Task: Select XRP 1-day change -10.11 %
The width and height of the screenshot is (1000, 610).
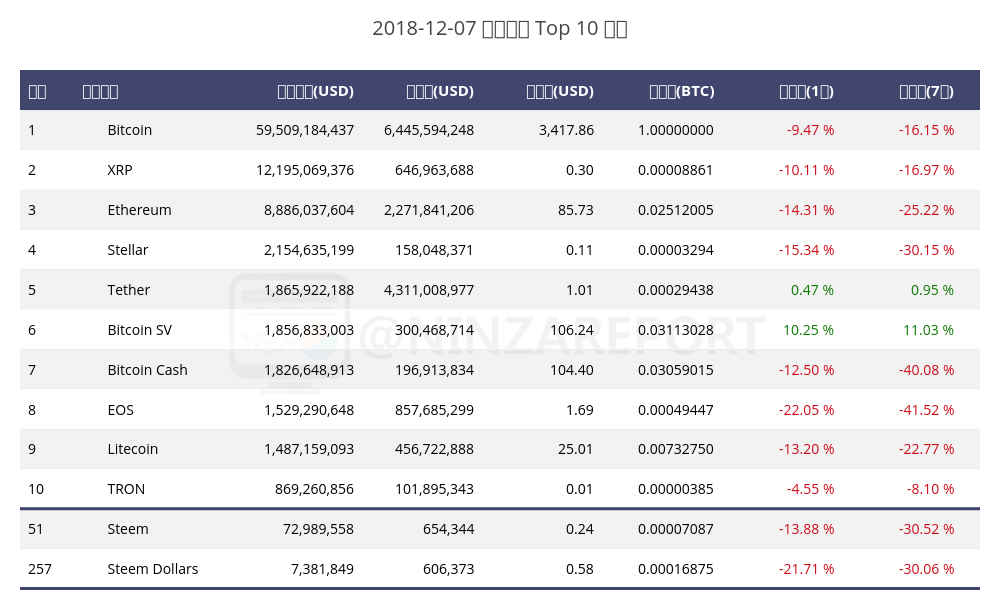Action: pyautogui.click(x=806, y=170)
